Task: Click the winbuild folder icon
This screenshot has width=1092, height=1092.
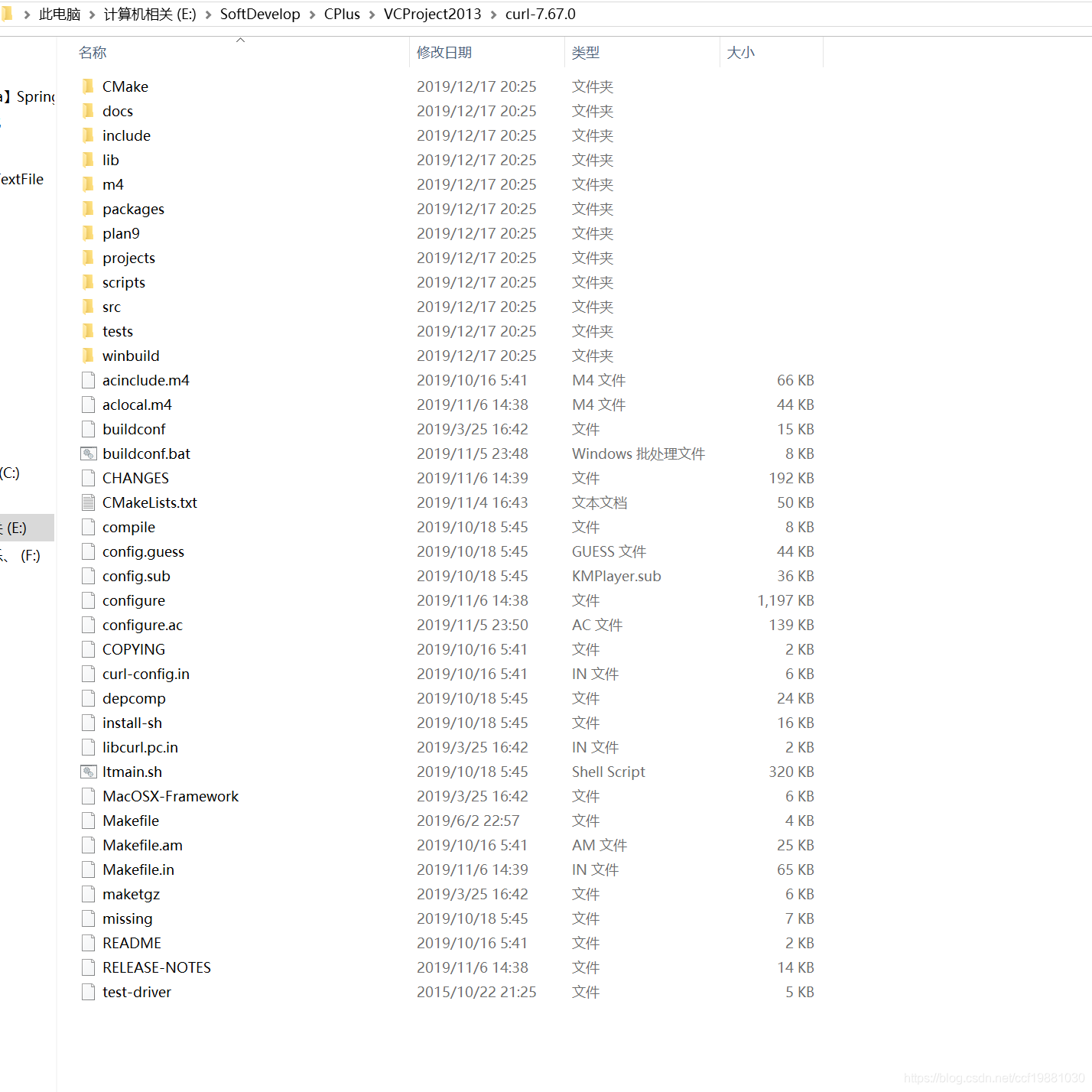Action: pos(88,356)
